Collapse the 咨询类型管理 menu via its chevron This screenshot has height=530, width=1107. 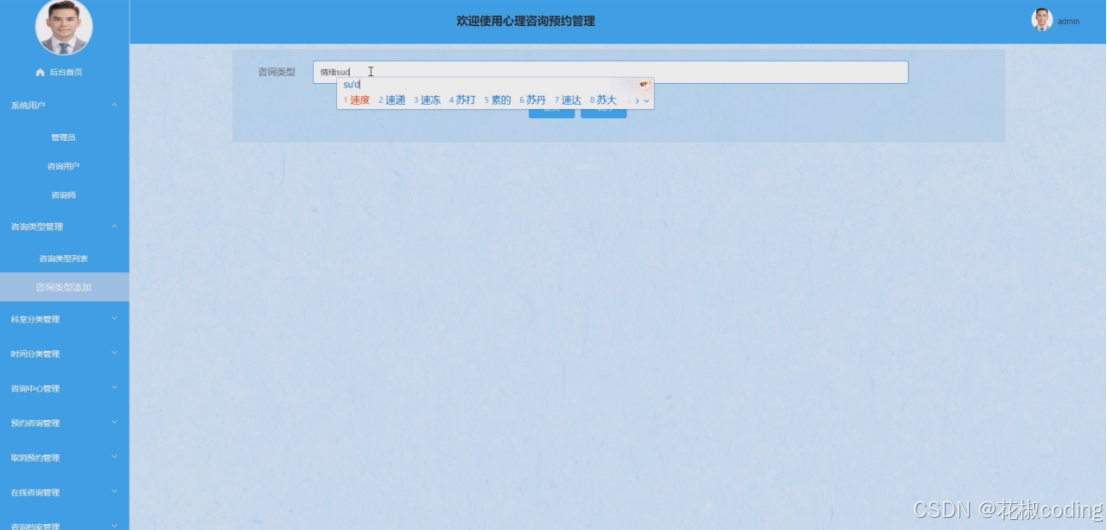114,227
